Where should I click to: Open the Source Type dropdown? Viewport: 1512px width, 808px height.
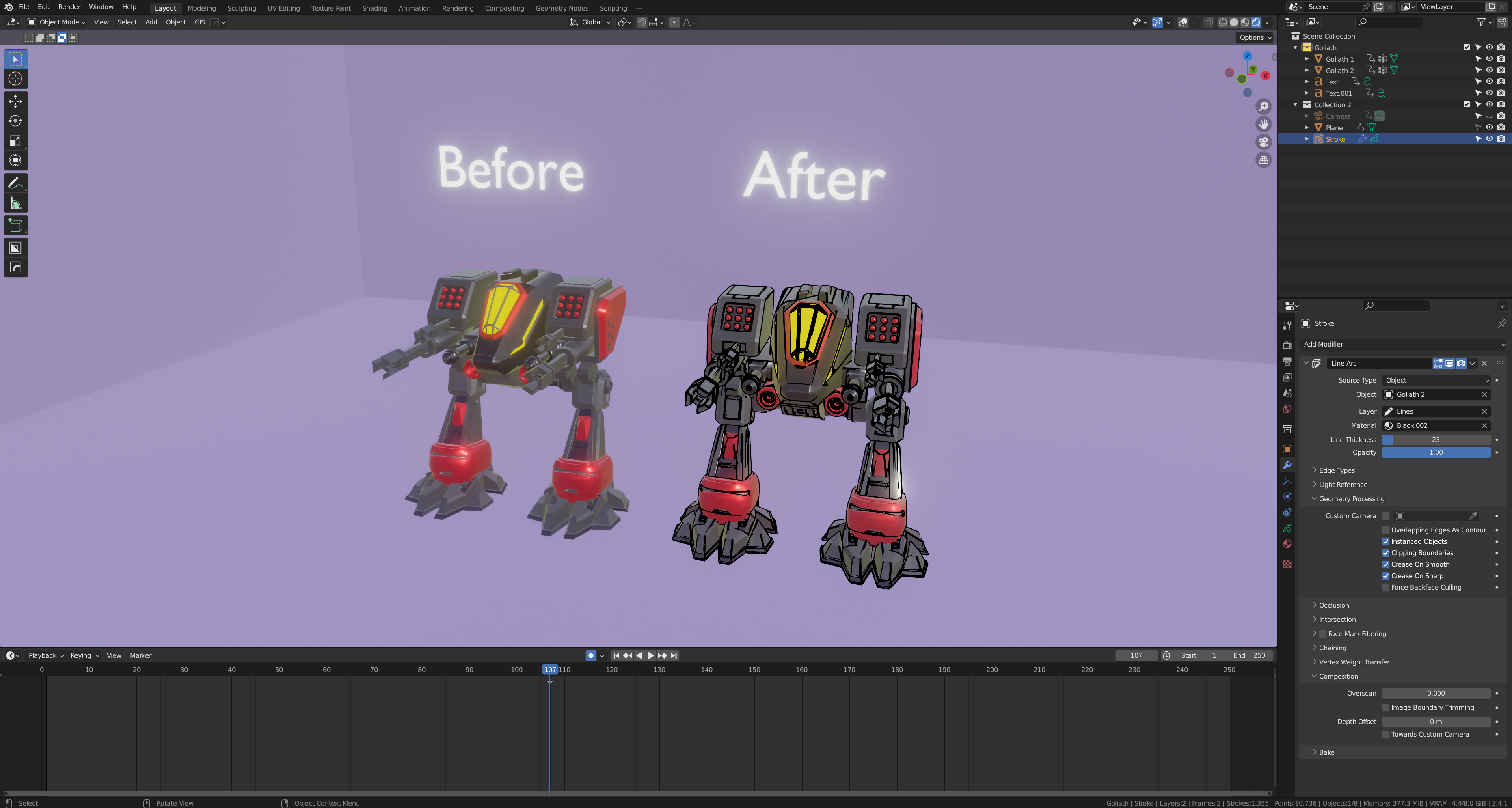coord(1436,380)
